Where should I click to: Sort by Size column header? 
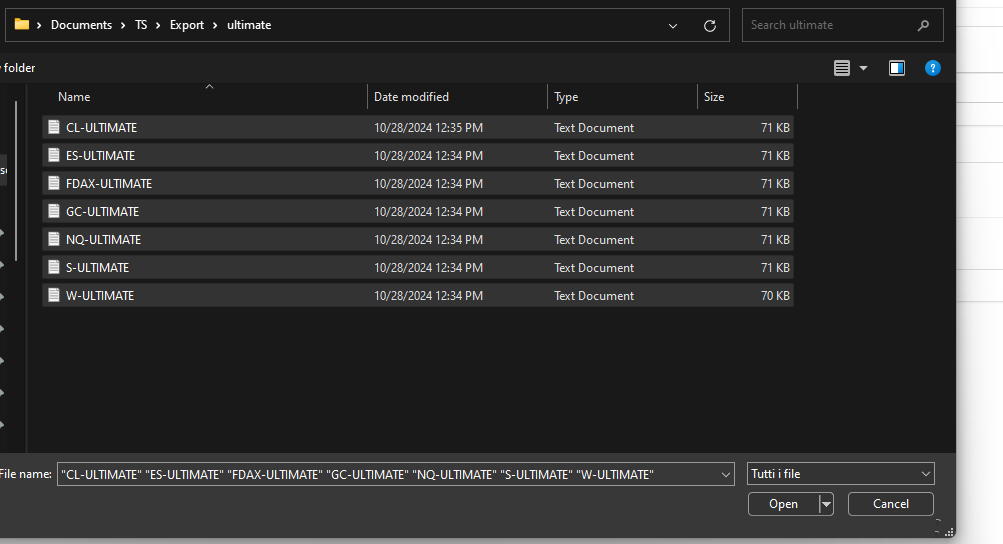point(714,97)
